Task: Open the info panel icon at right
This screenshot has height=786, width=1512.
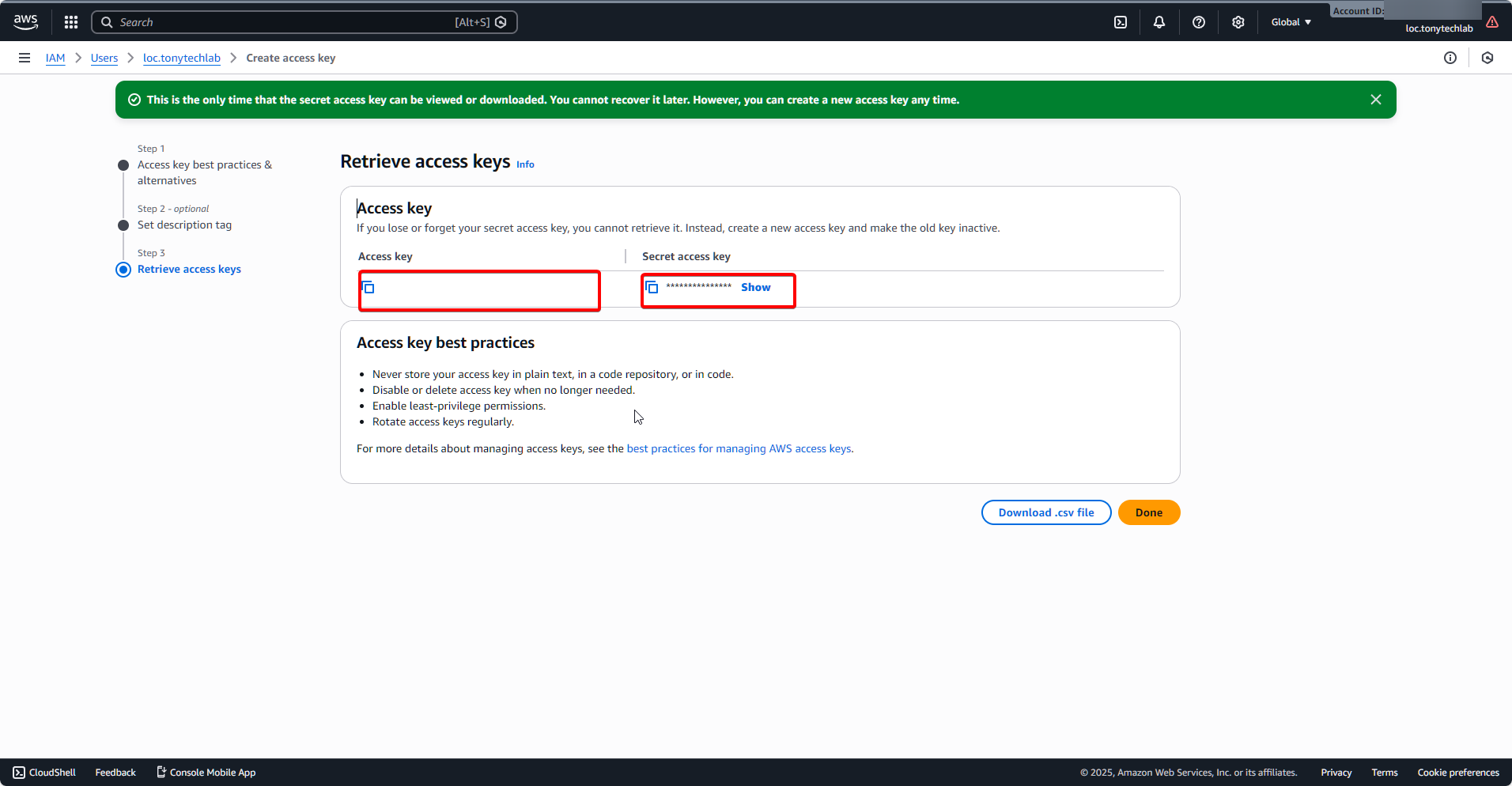Action: [1450, 58]
